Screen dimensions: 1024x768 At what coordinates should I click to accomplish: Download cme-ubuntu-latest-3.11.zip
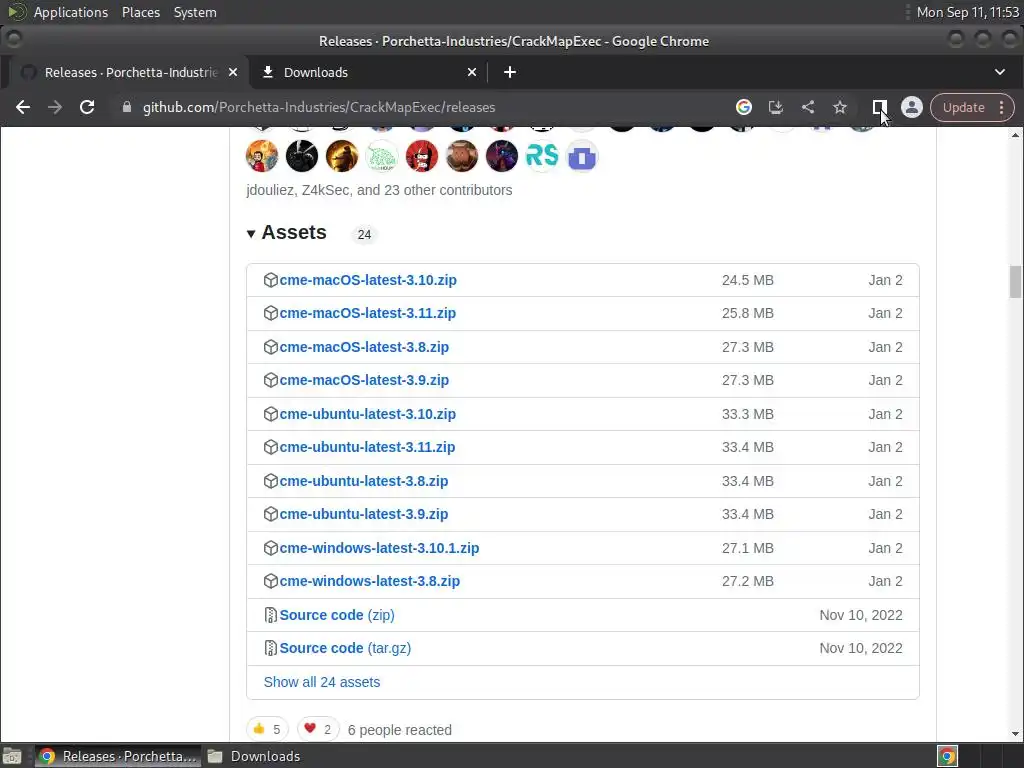click(367, 447)
